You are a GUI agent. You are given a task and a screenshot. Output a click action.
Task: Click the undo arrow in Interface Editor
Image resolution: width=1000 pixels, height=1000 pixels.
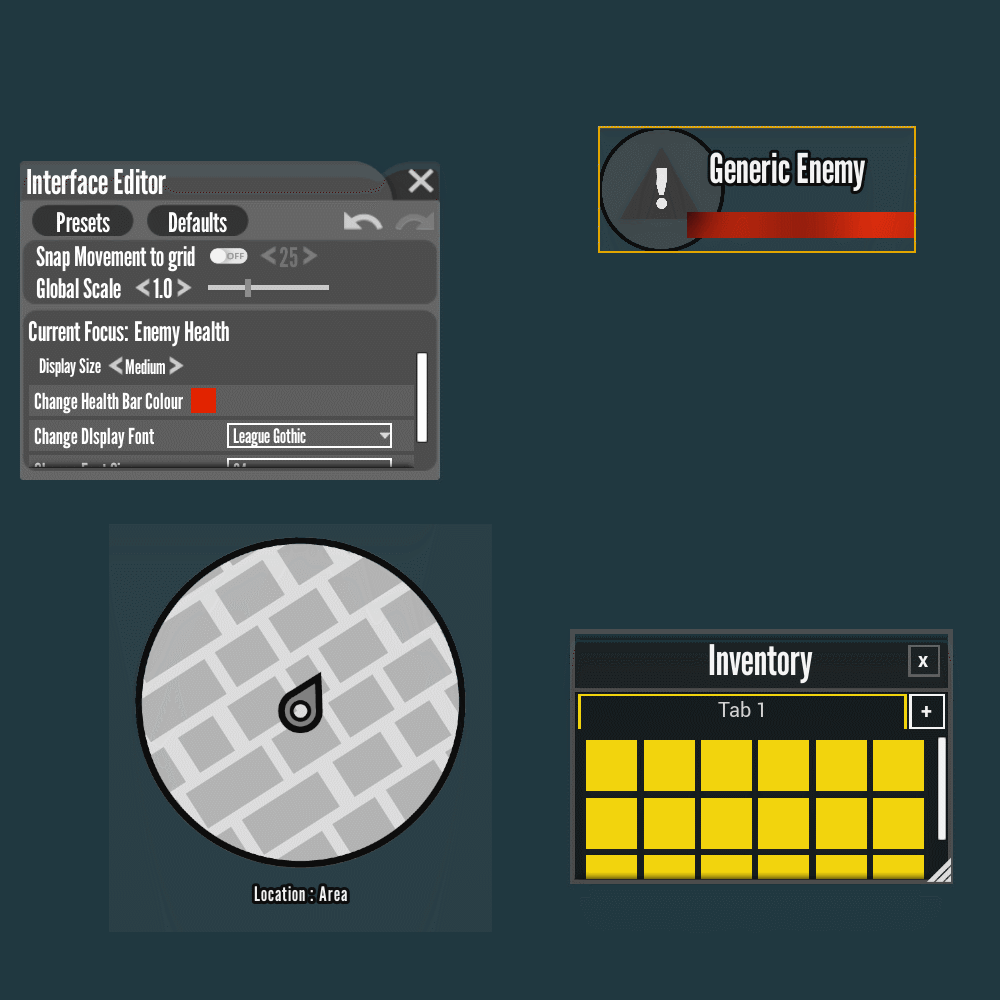pyautogui.click(x=362, y=222)
